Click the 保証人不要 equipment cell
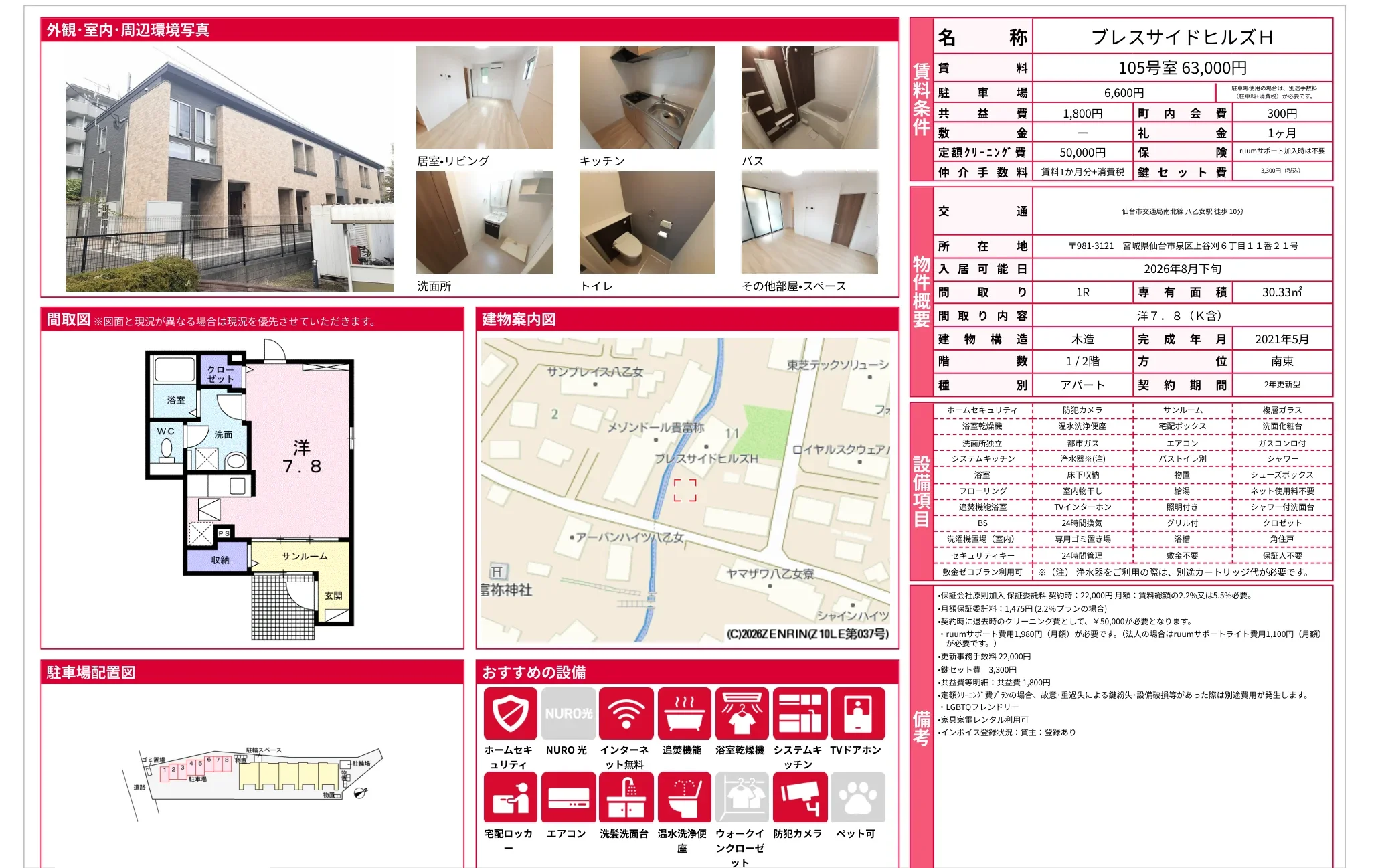The width and height of the screenshot is (1376, 868). click(1282, 556)
